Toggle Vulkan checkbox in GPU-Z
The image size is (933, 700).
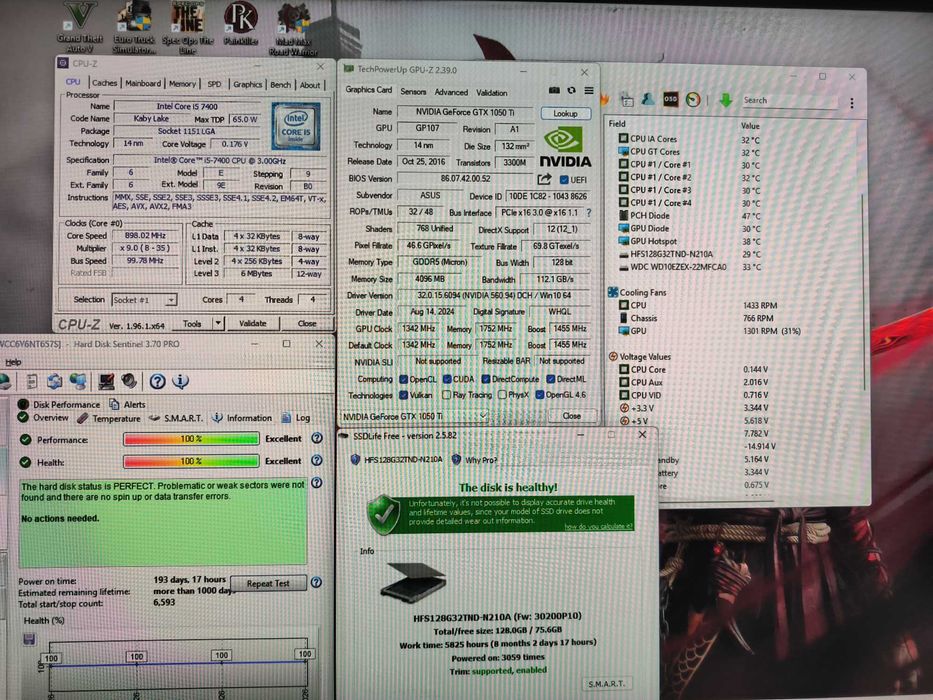pyautogui.click(x=403, y=395)
